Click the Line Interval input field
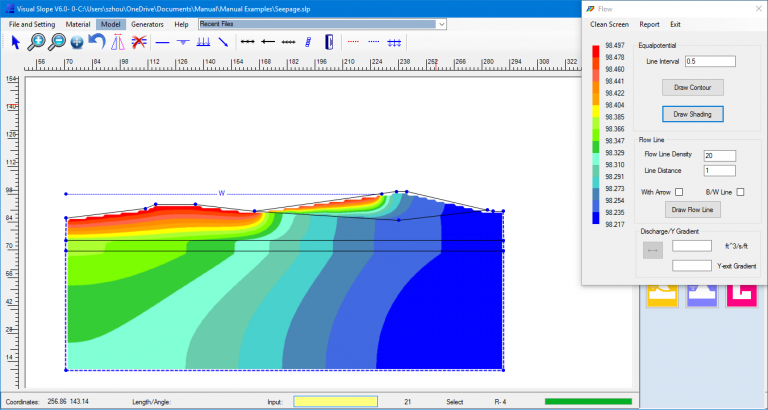Viewport: 768px width, 410px height. click(x=709, y=62)
